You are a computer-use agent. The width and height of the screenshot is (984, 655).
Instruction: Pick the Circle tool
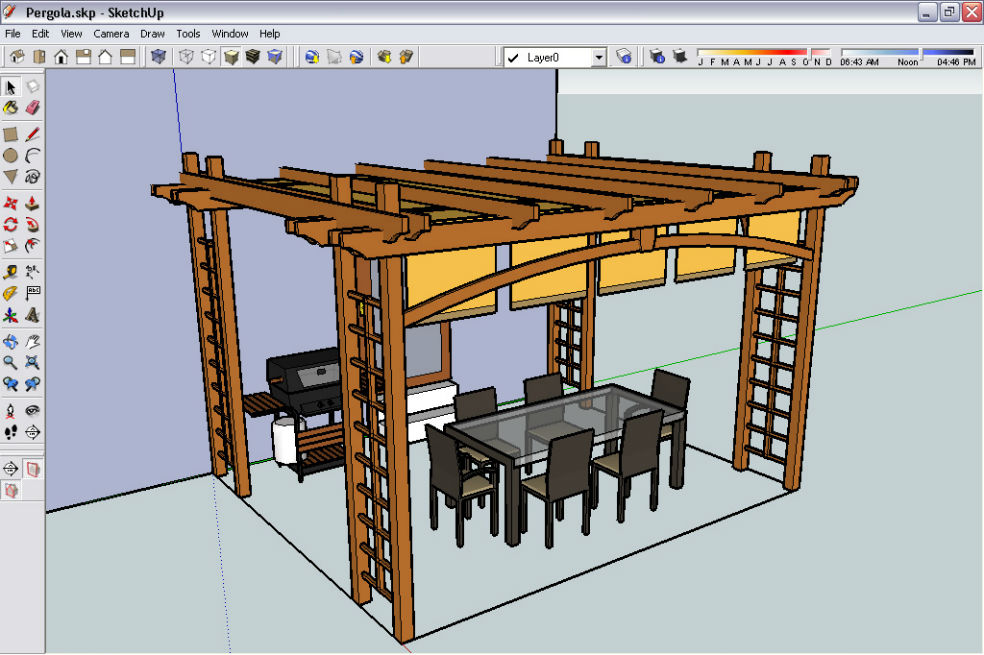tap(11, 155)
